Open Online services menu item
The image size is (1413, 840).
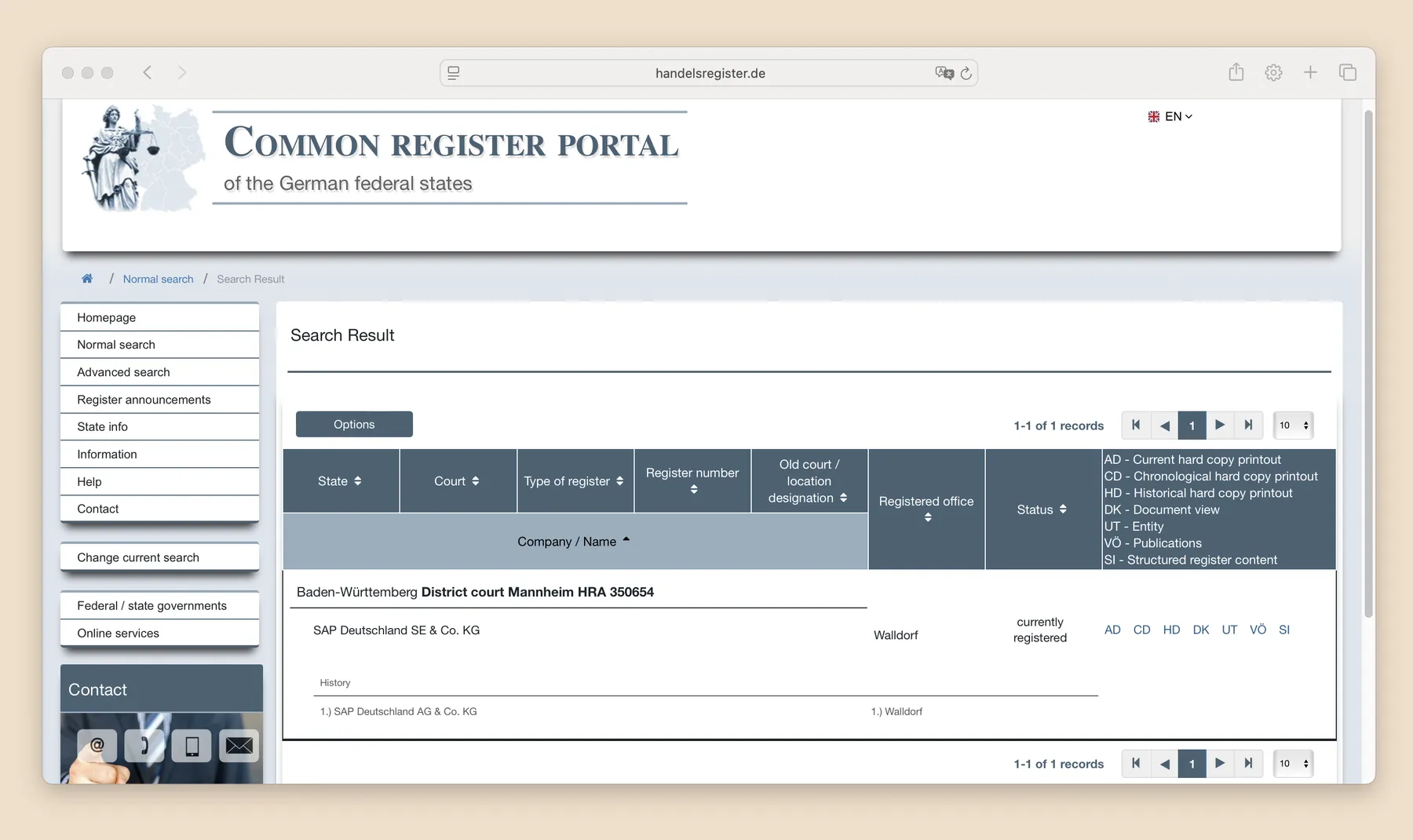click(x=159, y=633)
